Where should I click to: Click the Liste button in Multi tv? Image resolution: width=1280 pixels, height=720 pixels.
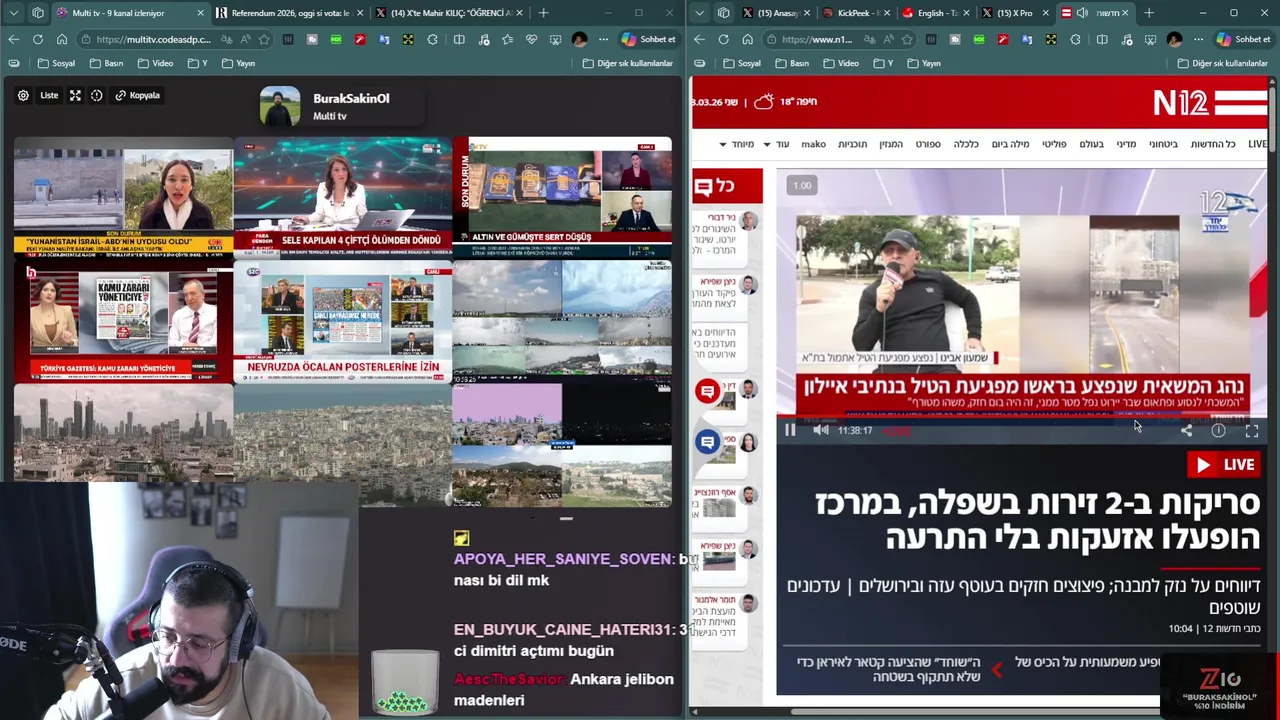49,96
